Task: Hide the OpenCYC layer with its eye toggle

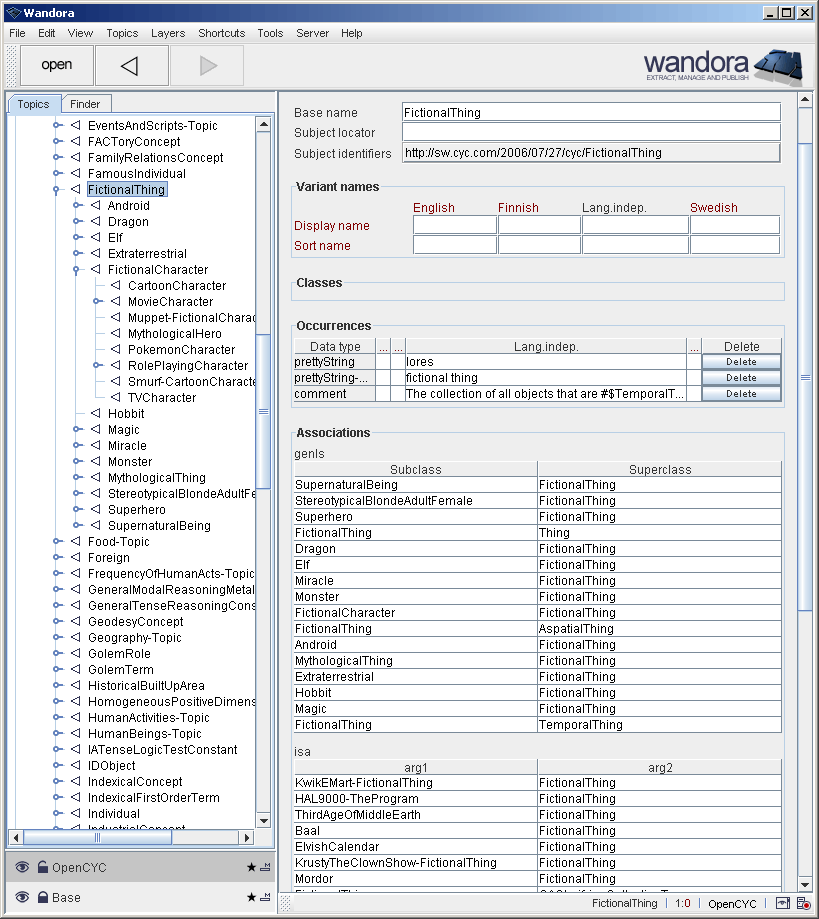Action: 22,867
